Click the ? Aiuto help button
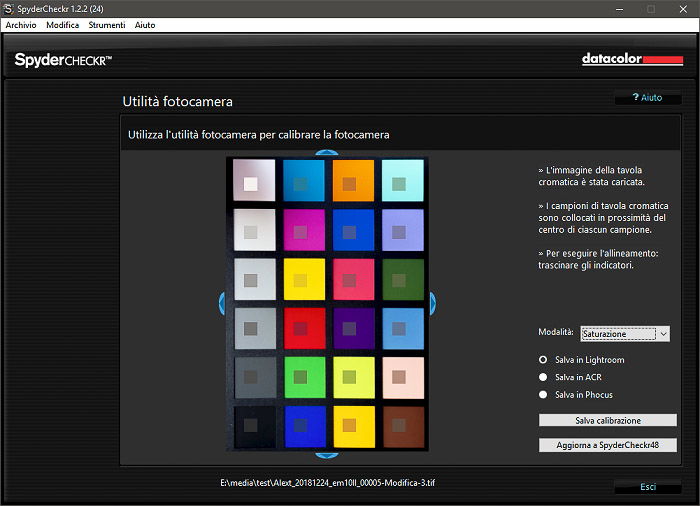 click(x=648, y=97)
